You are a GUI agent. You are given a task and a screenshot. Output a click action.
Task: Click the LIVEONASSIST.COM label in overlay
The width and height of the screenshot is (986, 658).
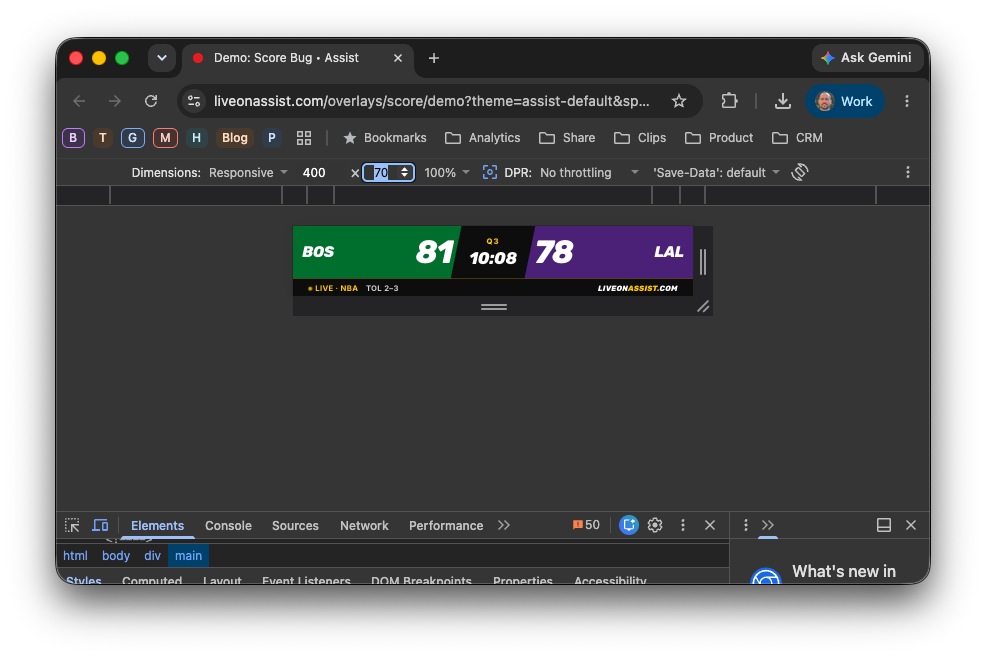point(638,288)
